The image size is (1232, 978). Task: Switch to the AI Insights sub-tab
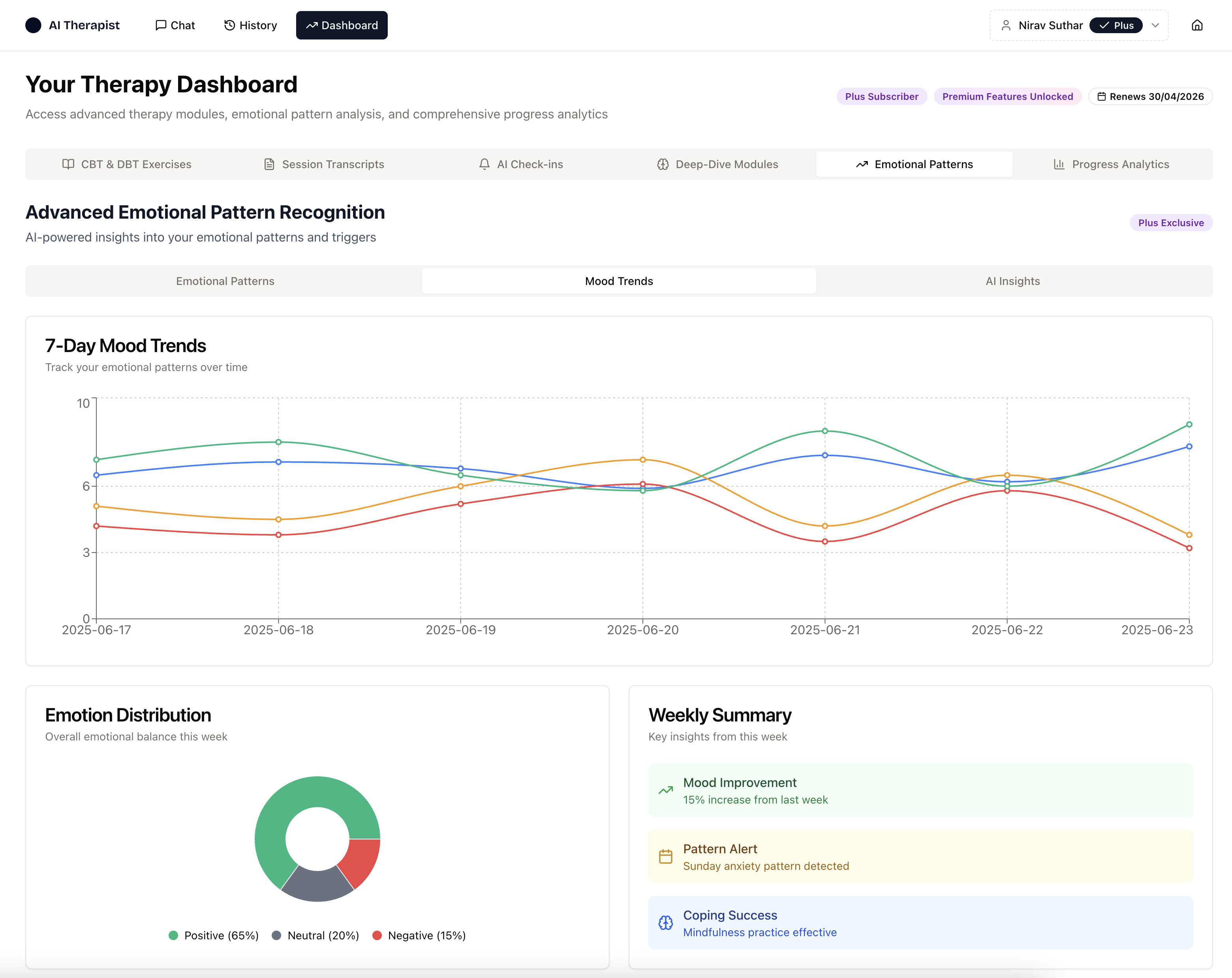point(1012,281)
